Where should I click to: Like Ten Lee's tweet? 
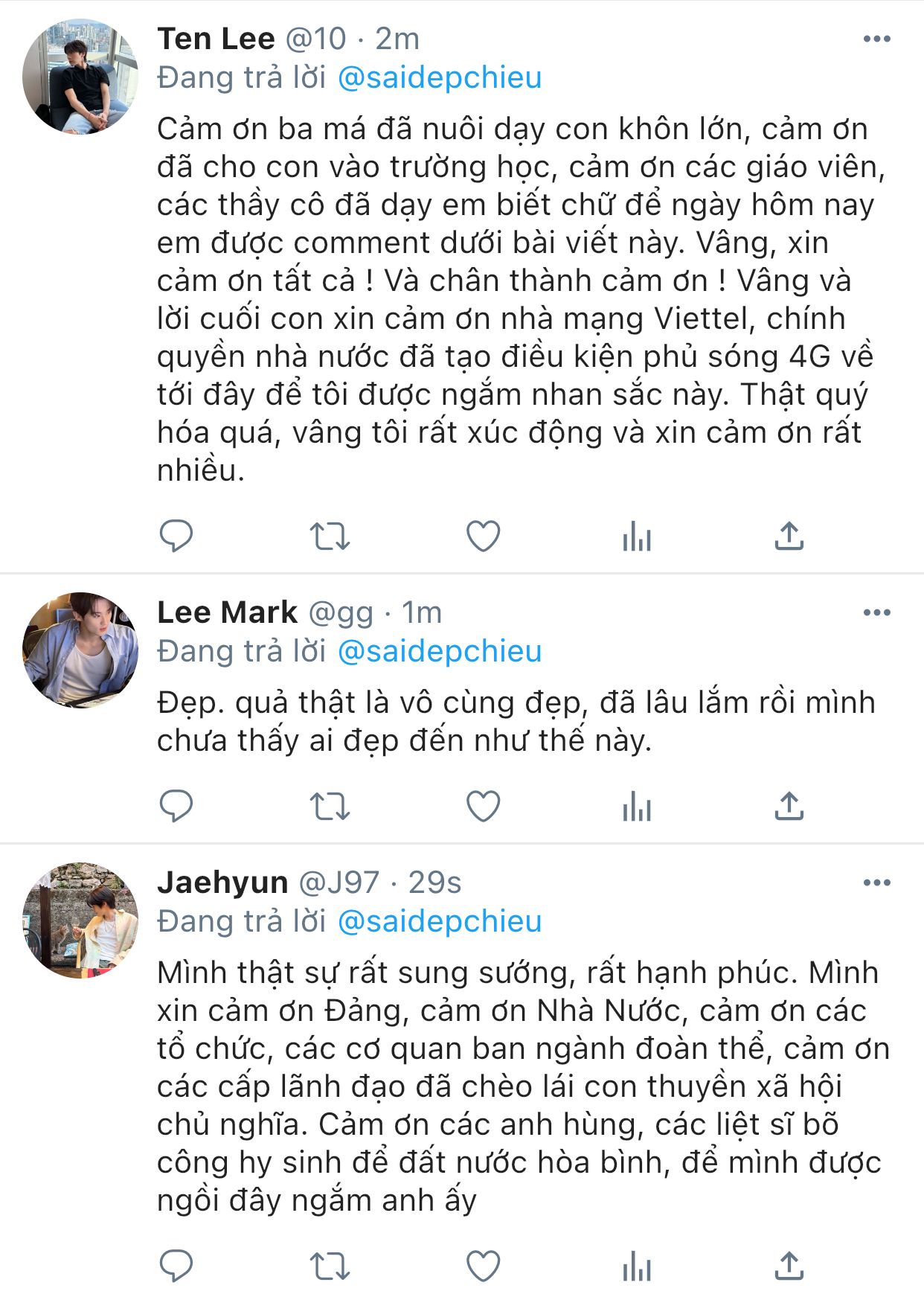tap(483, 536)
